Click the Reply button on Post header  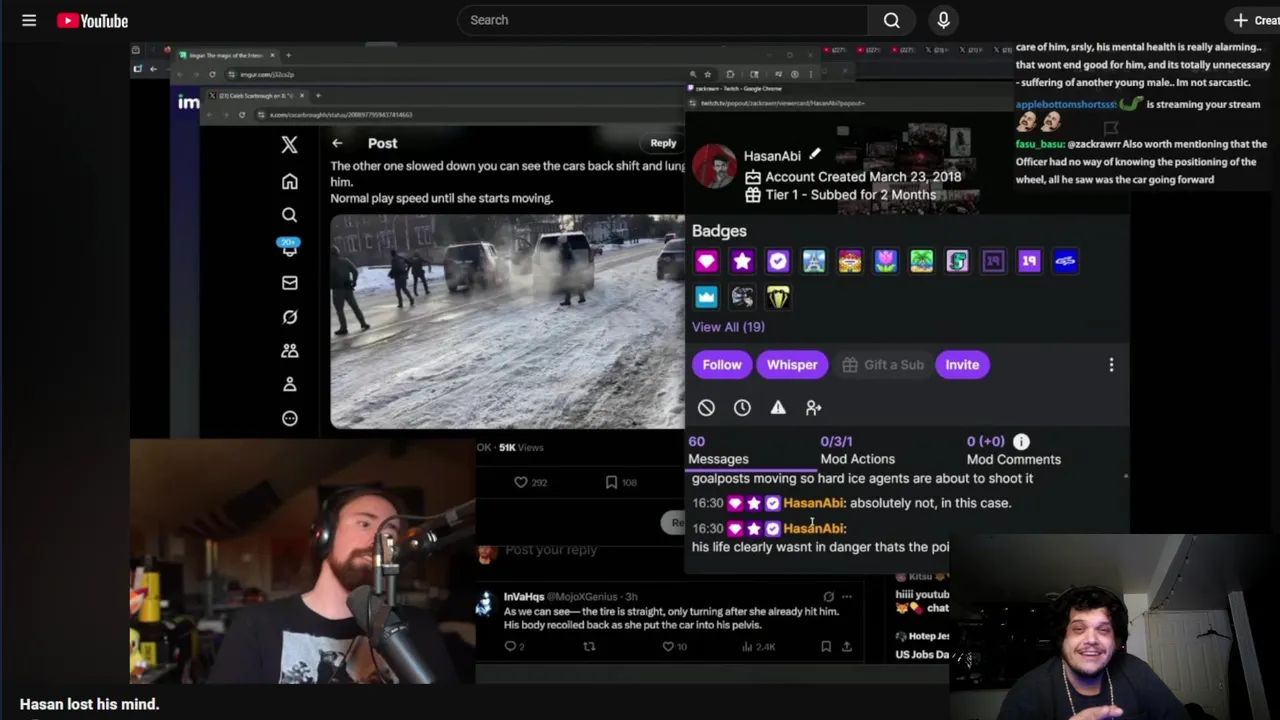tap(663, 143)
